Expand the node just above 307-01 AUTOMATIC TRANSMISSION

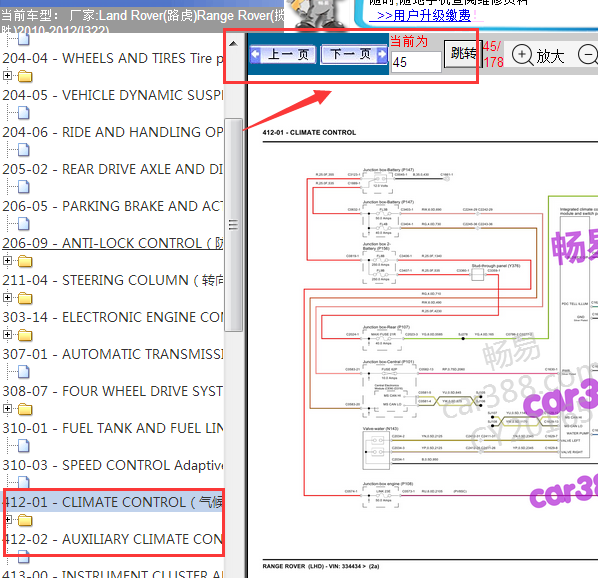click(7, 334)
